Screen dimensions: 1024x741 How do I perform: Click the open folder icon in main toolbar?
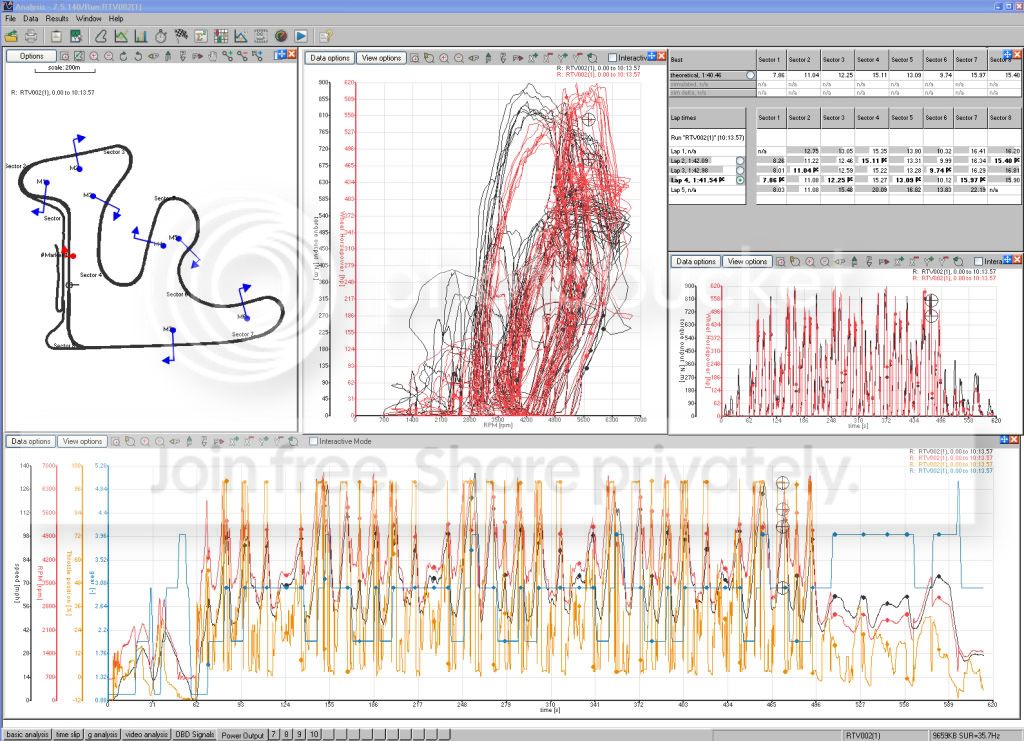(x=10, y=35)
